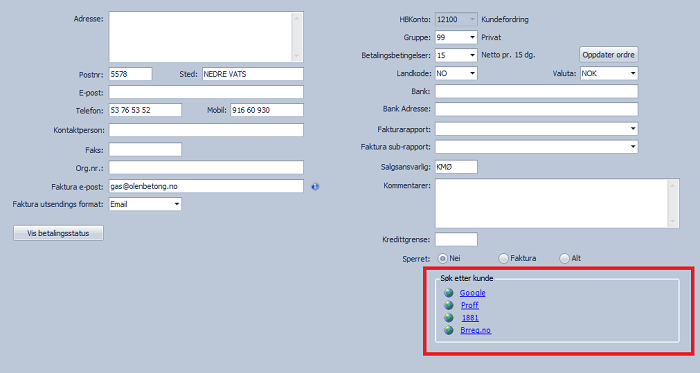Click the Faks field
Image resolution: width=700 pixels, height=373 pixels.
click(x=145, y=149)
